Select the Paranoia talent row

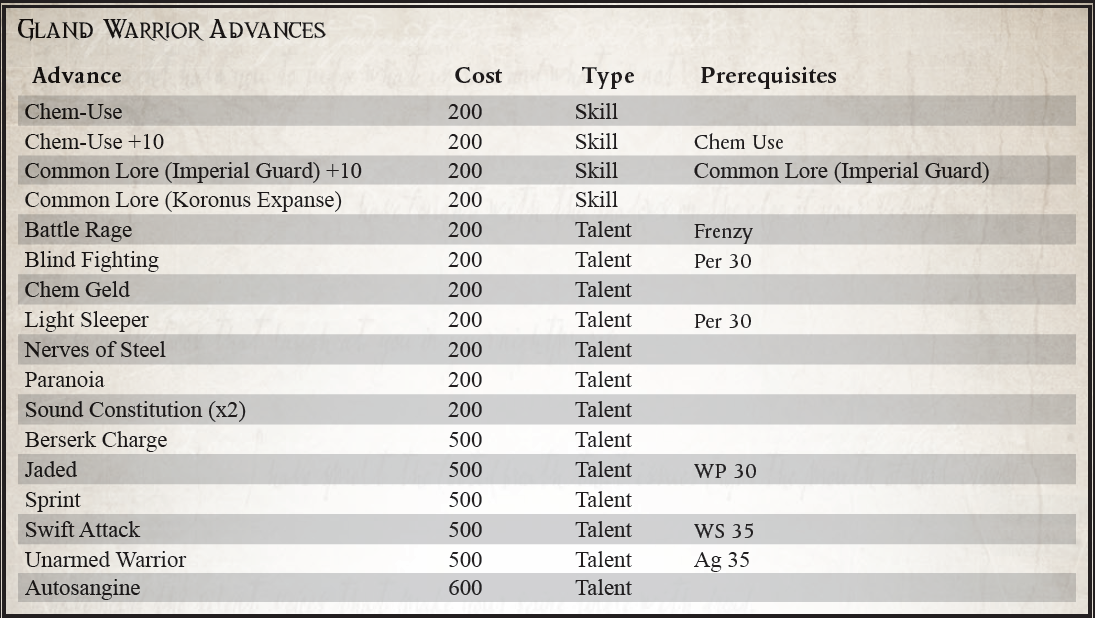pos(547,380)
